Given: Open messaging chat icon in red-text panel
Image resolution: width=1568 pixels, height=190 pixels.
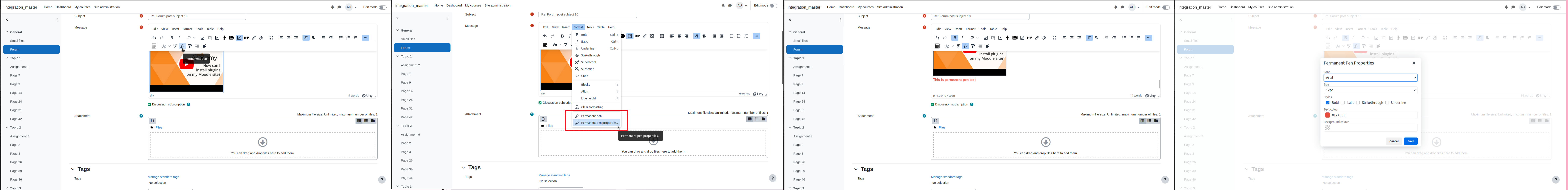Looking at the screenshot, I should click(x=1122, y=7).
